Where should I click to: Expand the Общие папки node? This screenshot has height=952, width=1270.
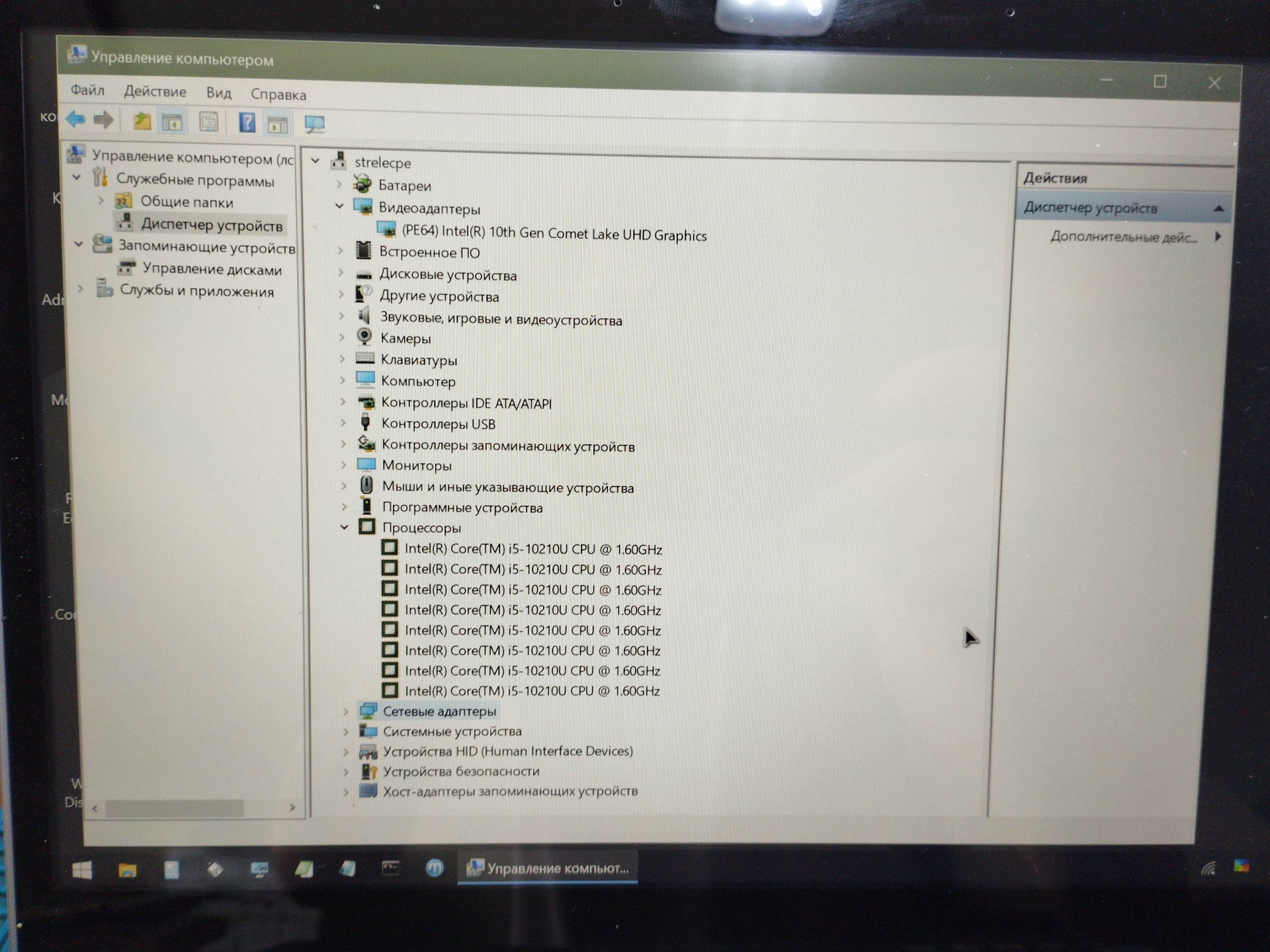tap(101, 199)
